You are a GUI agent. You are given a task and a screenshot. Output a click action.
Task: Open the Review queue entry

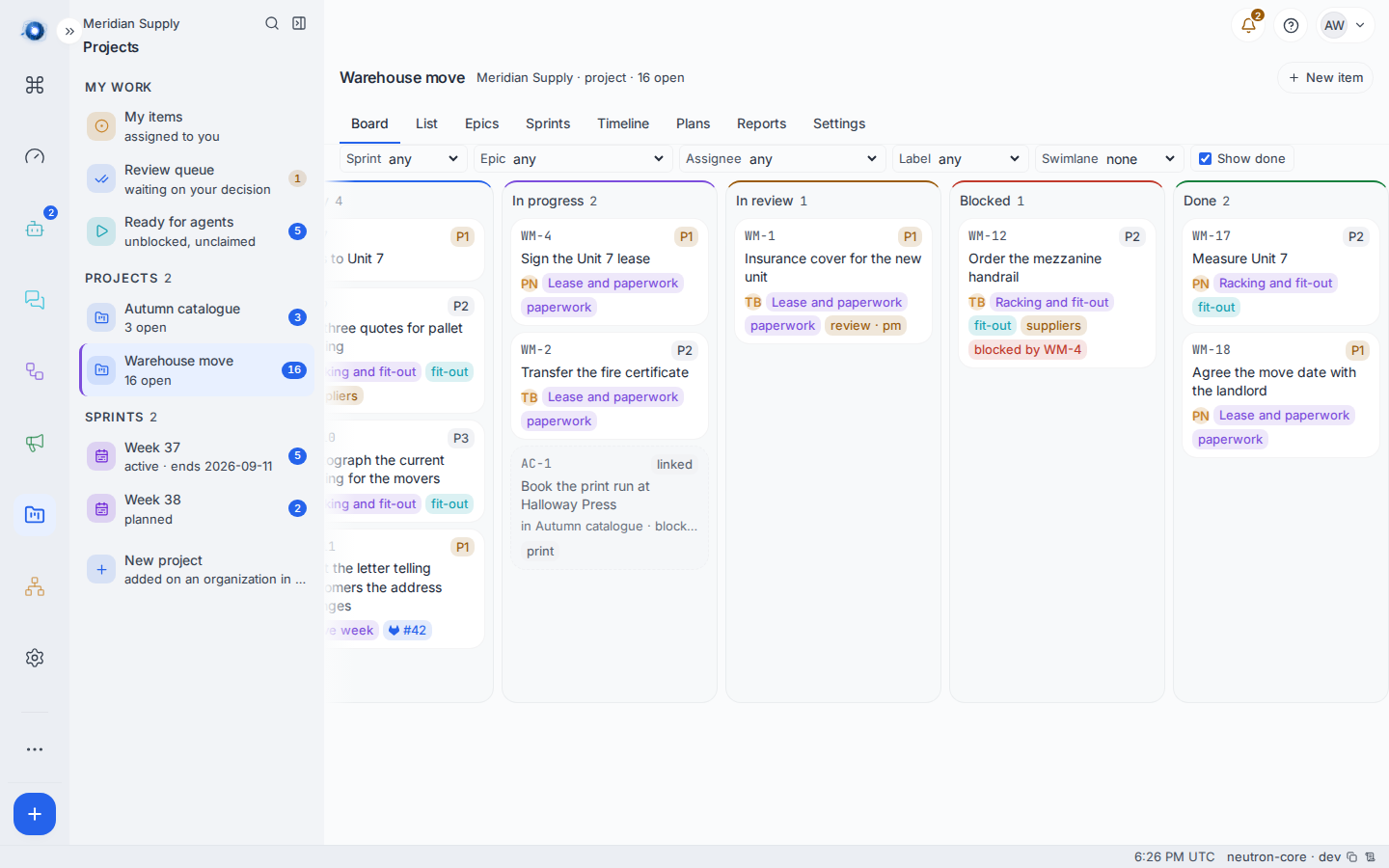point(197,179)
